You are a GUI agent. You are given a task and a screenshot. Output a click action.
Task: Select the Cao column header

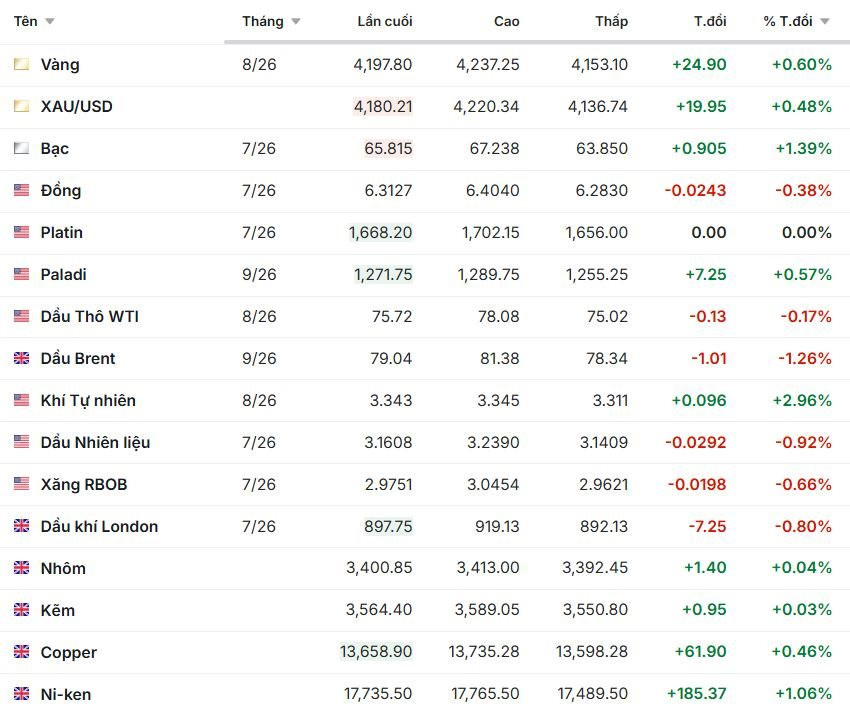click(x=506, y=22)
